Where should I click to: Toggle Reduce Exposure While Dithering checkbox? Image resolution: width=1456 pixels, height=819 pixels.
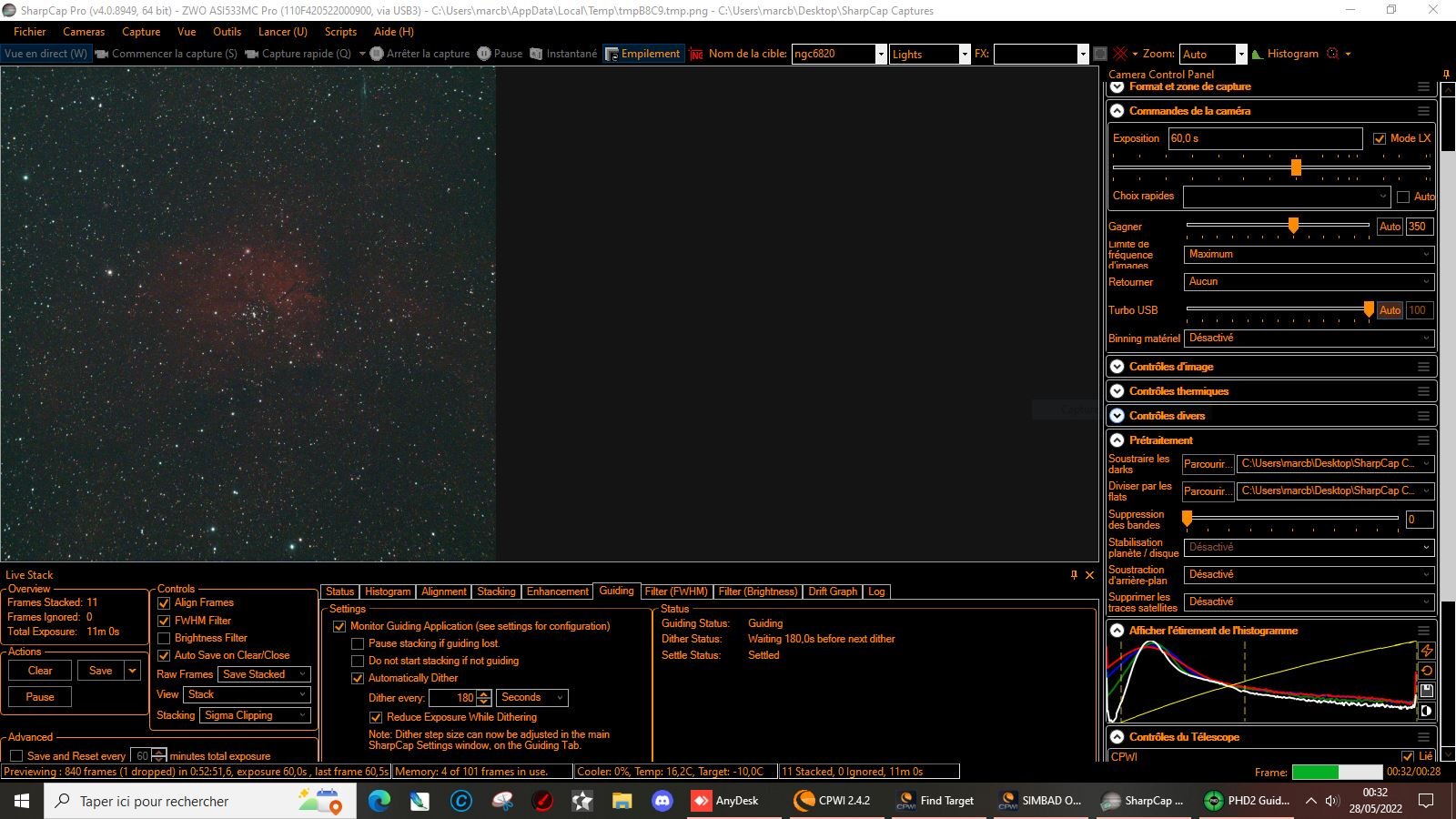pyautogui.click(x=376, y=717)
